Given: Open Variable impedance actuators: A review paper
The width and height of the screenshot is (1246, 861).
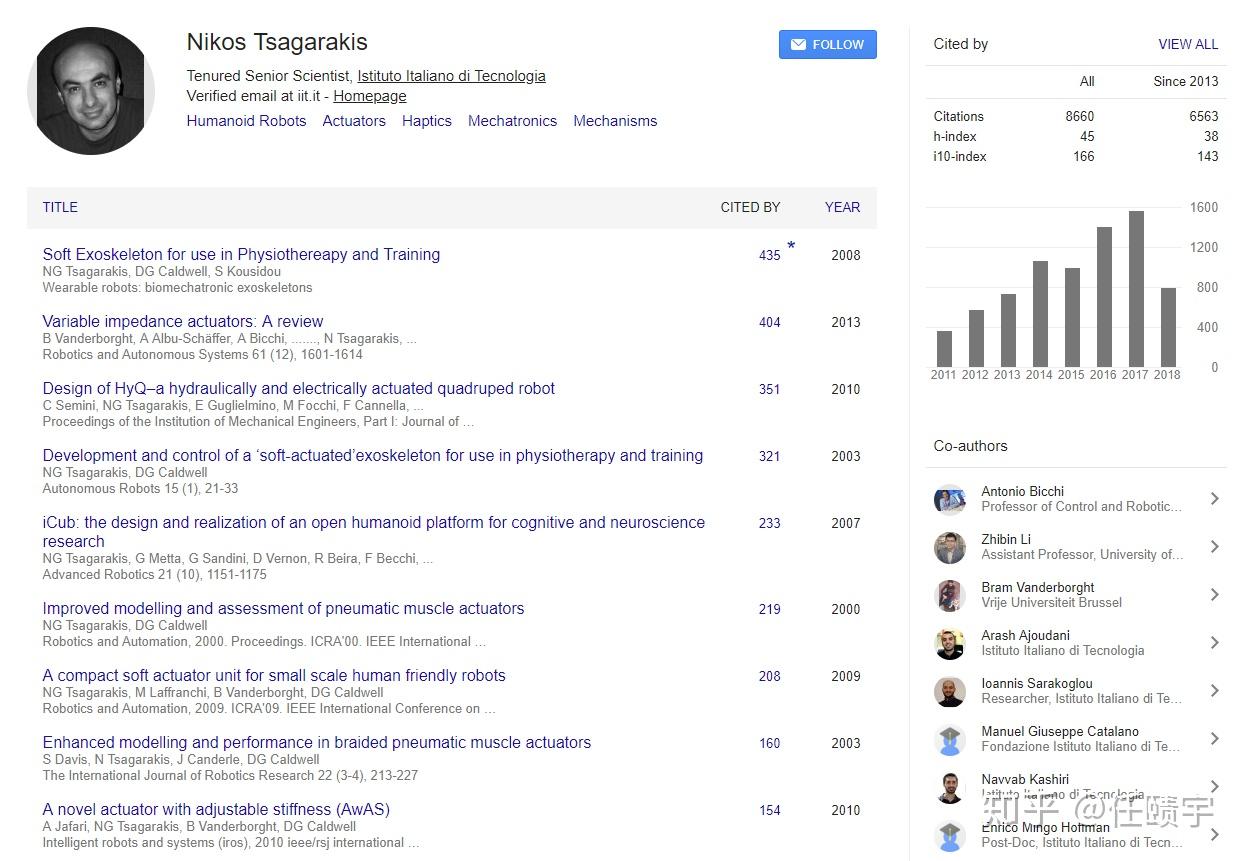Looking at the screenshot, I should (x=183, y=321).
